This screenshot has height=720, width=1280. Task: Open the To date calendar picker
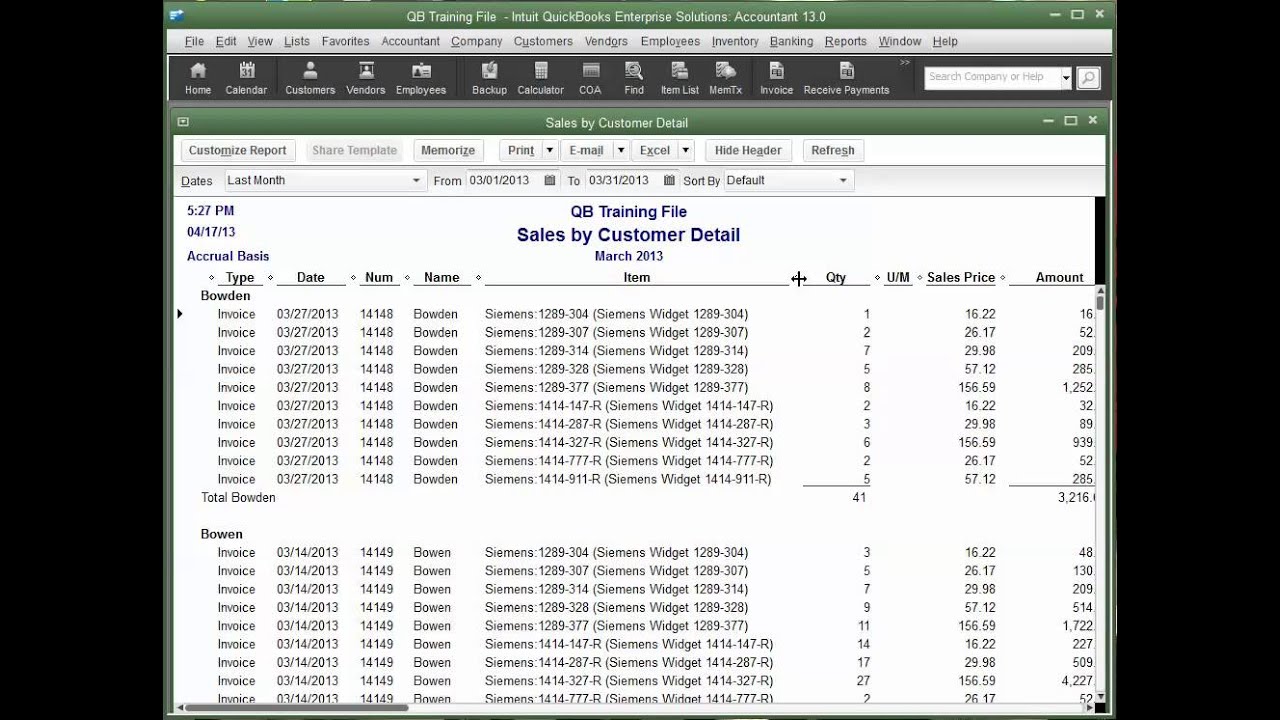click(x=669, y=180)
